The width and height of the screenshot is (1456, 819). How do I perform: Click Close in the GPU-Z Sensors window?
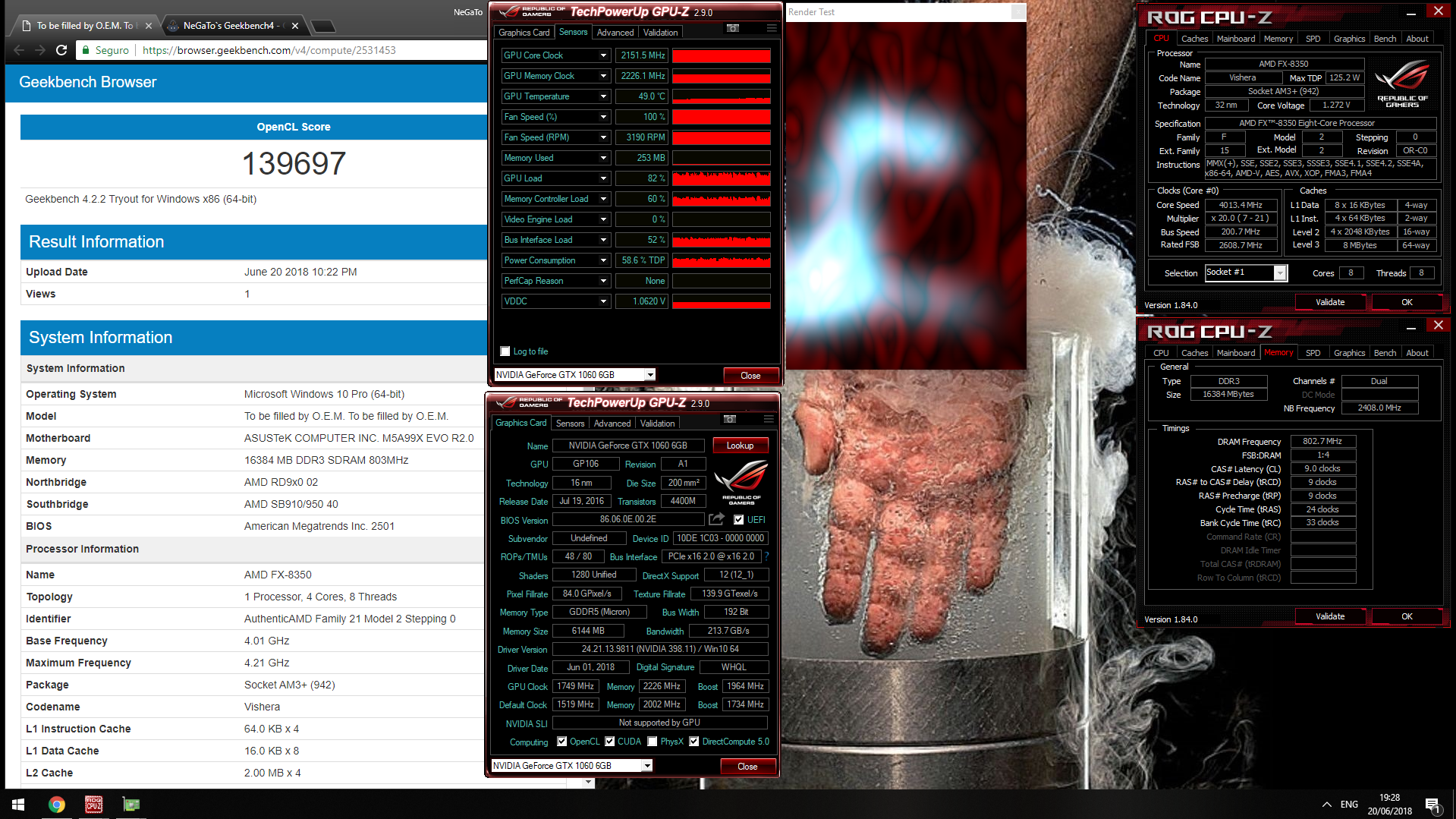click(750, 376)
